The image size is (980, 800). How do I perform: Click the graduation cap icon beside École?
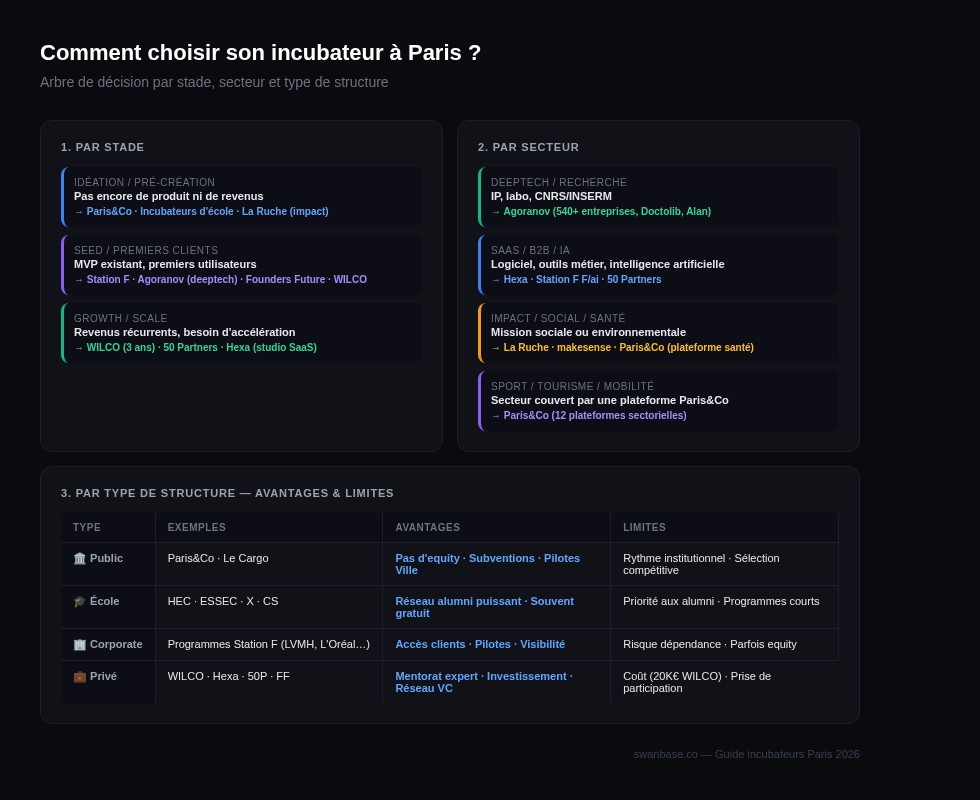(x=79, y=601)
